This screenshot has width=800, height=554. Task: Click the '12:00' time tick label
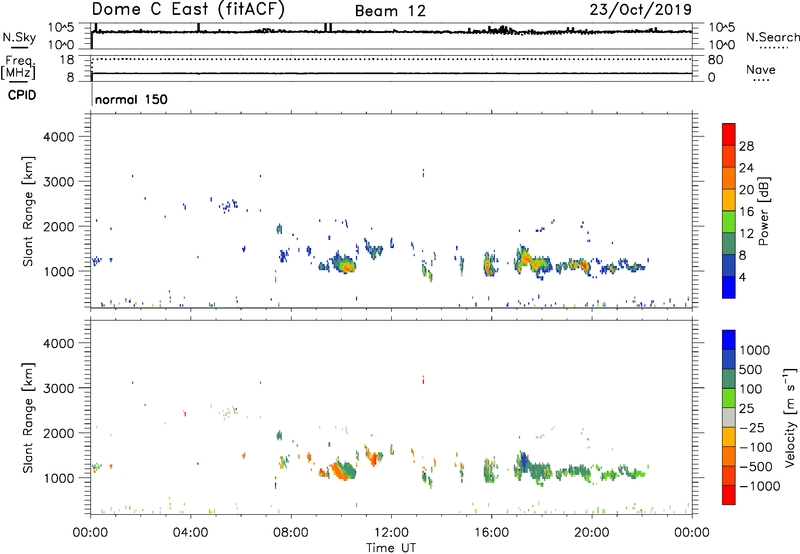pos(391,533)
